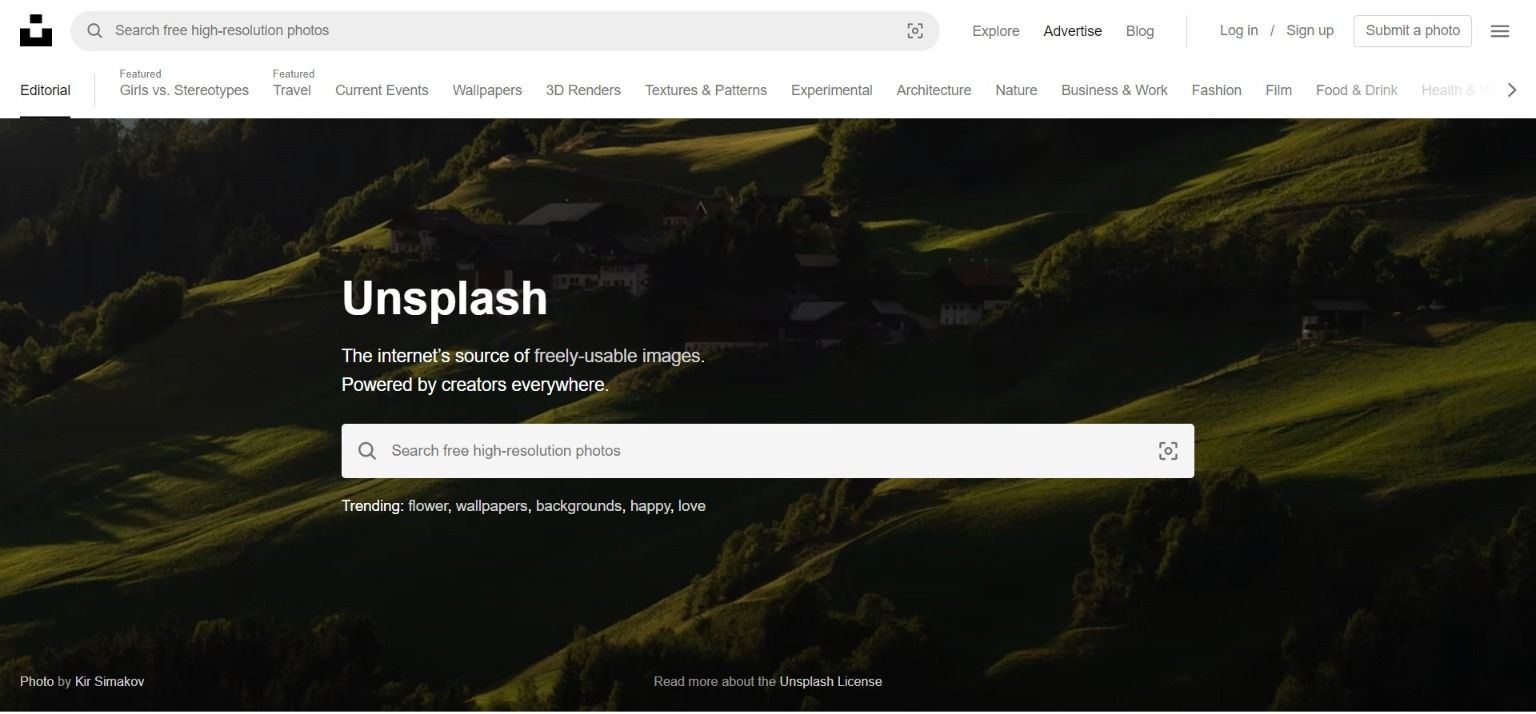Open Experimental topic

click(832, 90)
